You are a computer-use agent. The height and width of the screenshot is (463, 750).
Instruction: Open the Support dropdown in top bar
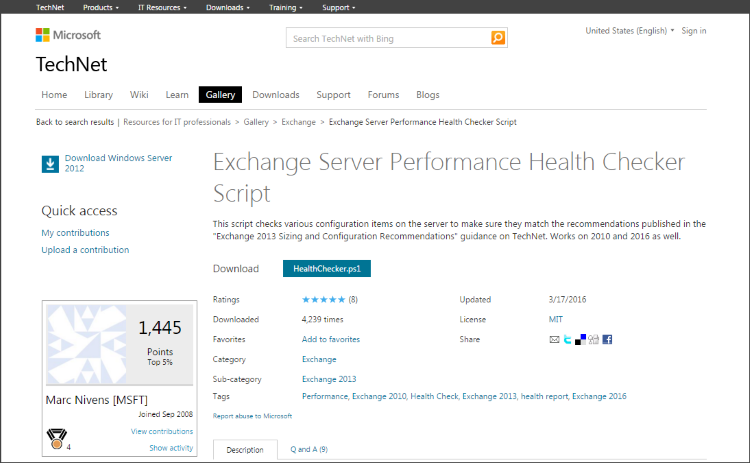[x=339, y=7]
